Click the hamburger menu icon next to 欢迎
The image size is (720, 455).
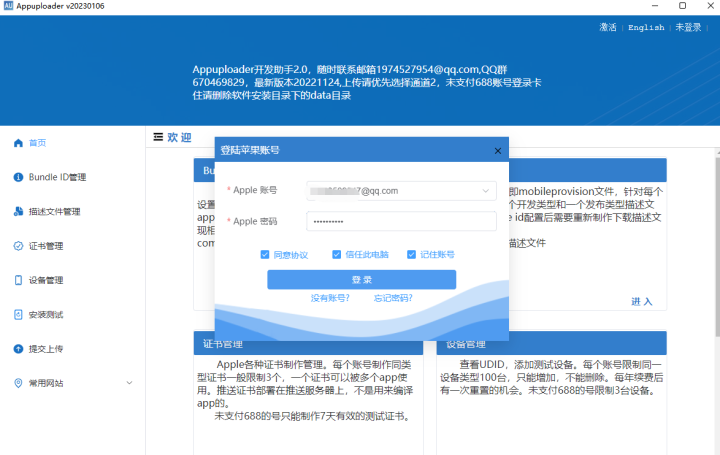tap(158, 137)
